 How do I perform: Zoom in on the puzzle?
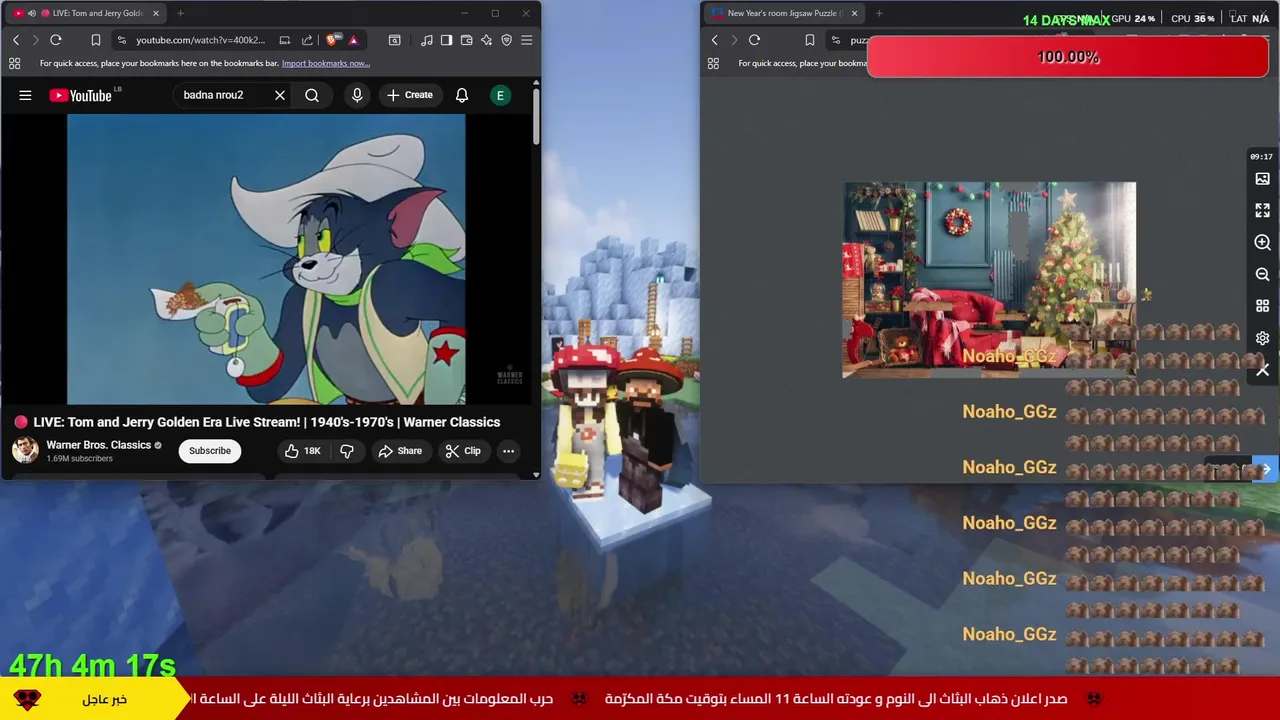[1262, 243]
